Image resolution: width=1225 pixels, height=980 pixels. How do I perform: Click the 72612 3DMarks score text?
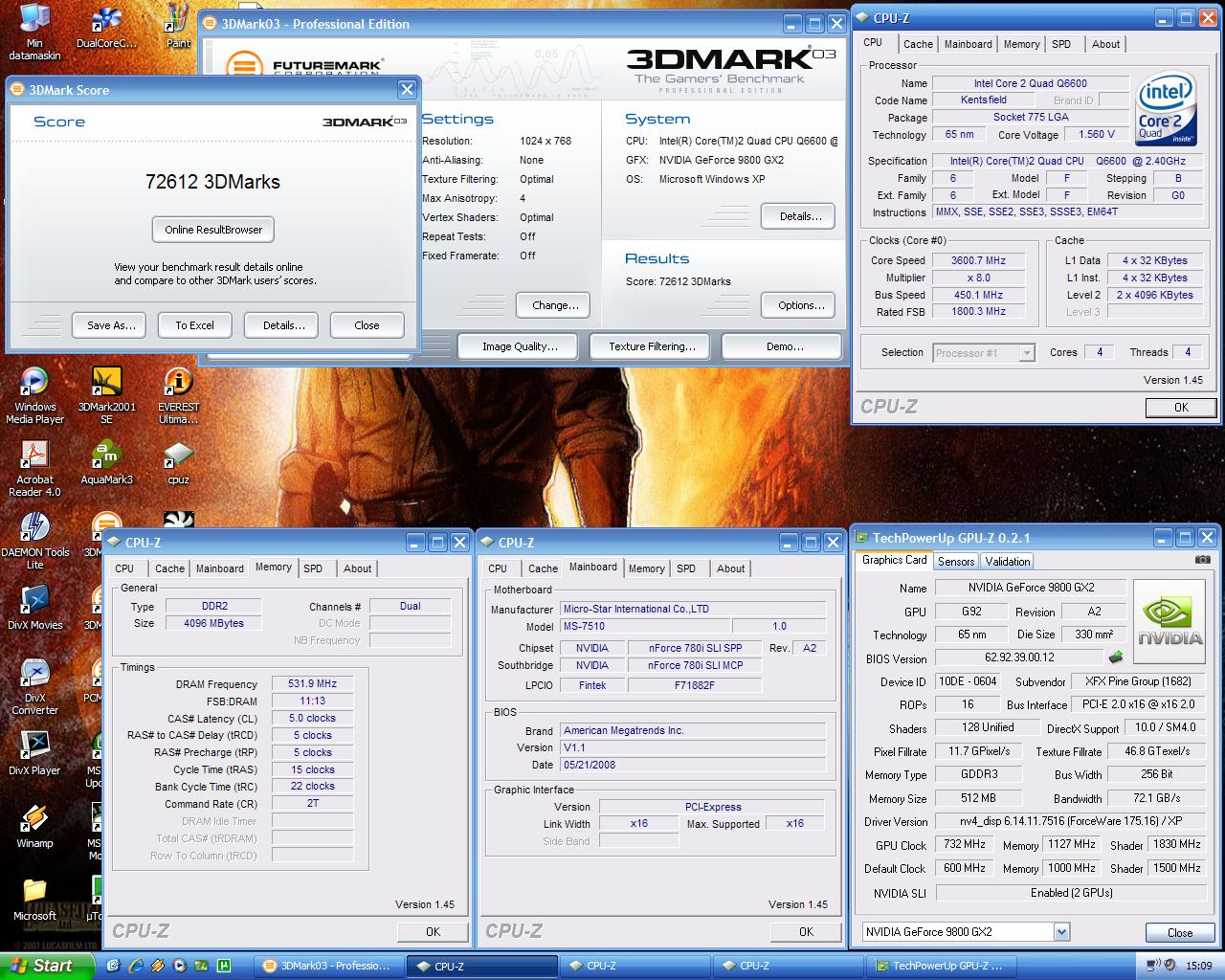coord(213,182)
